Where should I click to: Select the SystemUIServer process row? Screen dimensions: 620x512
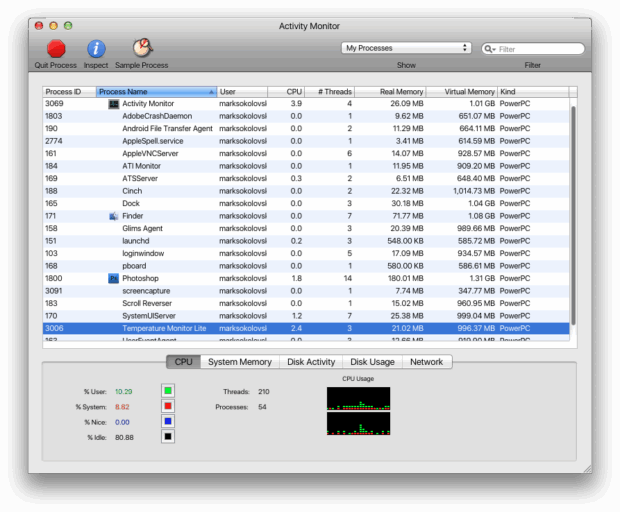click(x=300, y=315)
